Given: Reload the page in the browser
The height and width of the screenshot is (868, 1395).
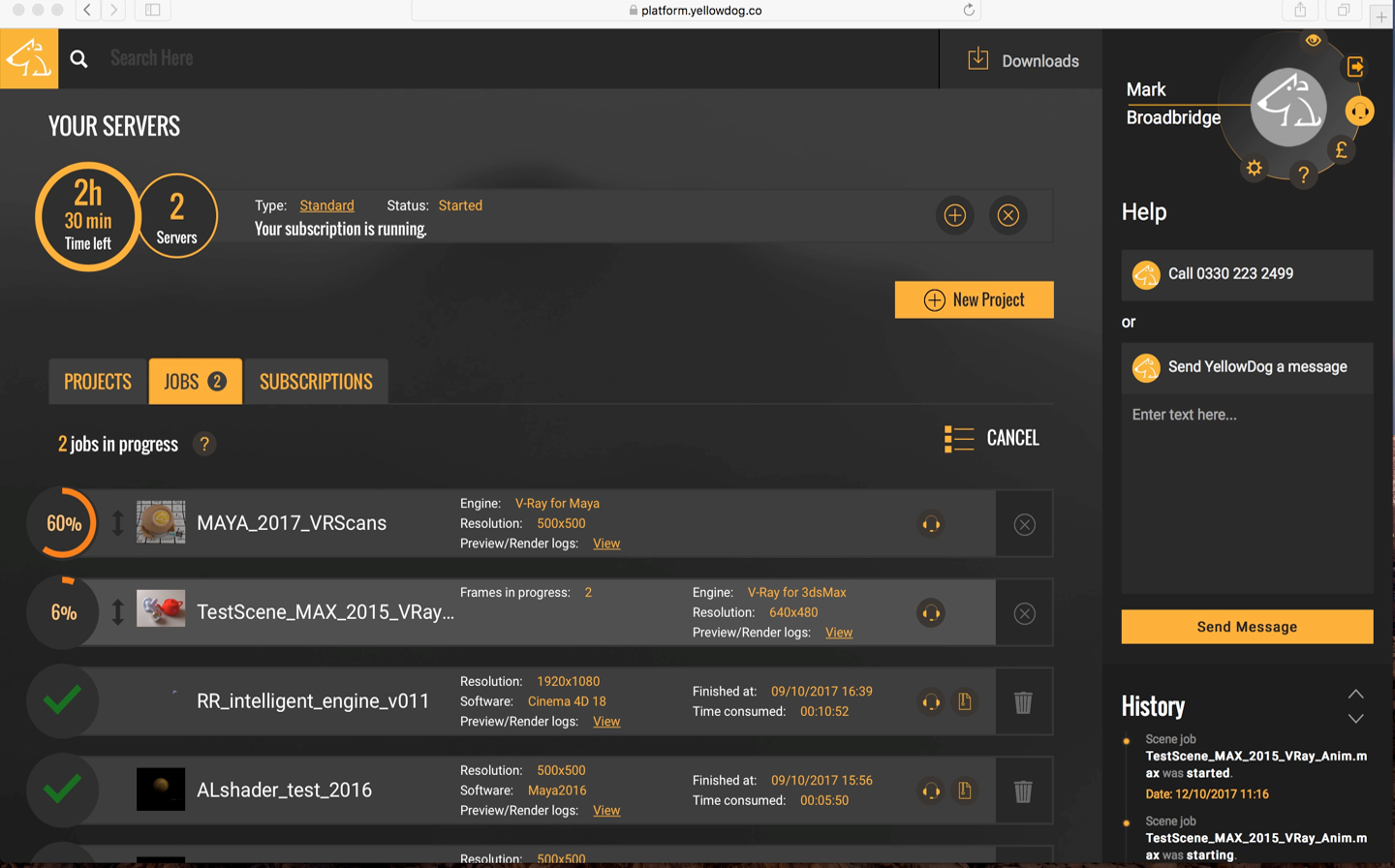Looking at the screenshot, I should click(x=968, y=10).
